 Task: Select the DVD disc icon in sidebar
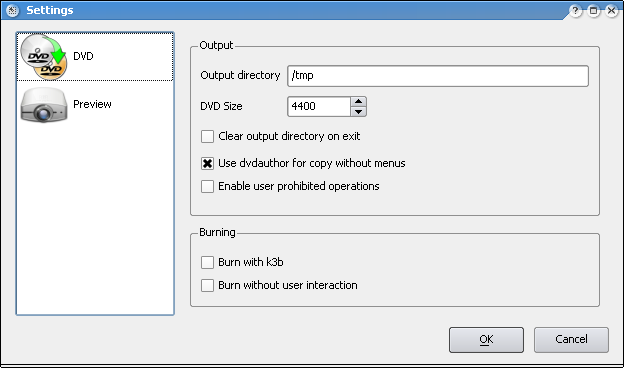(x=44, y=56)
